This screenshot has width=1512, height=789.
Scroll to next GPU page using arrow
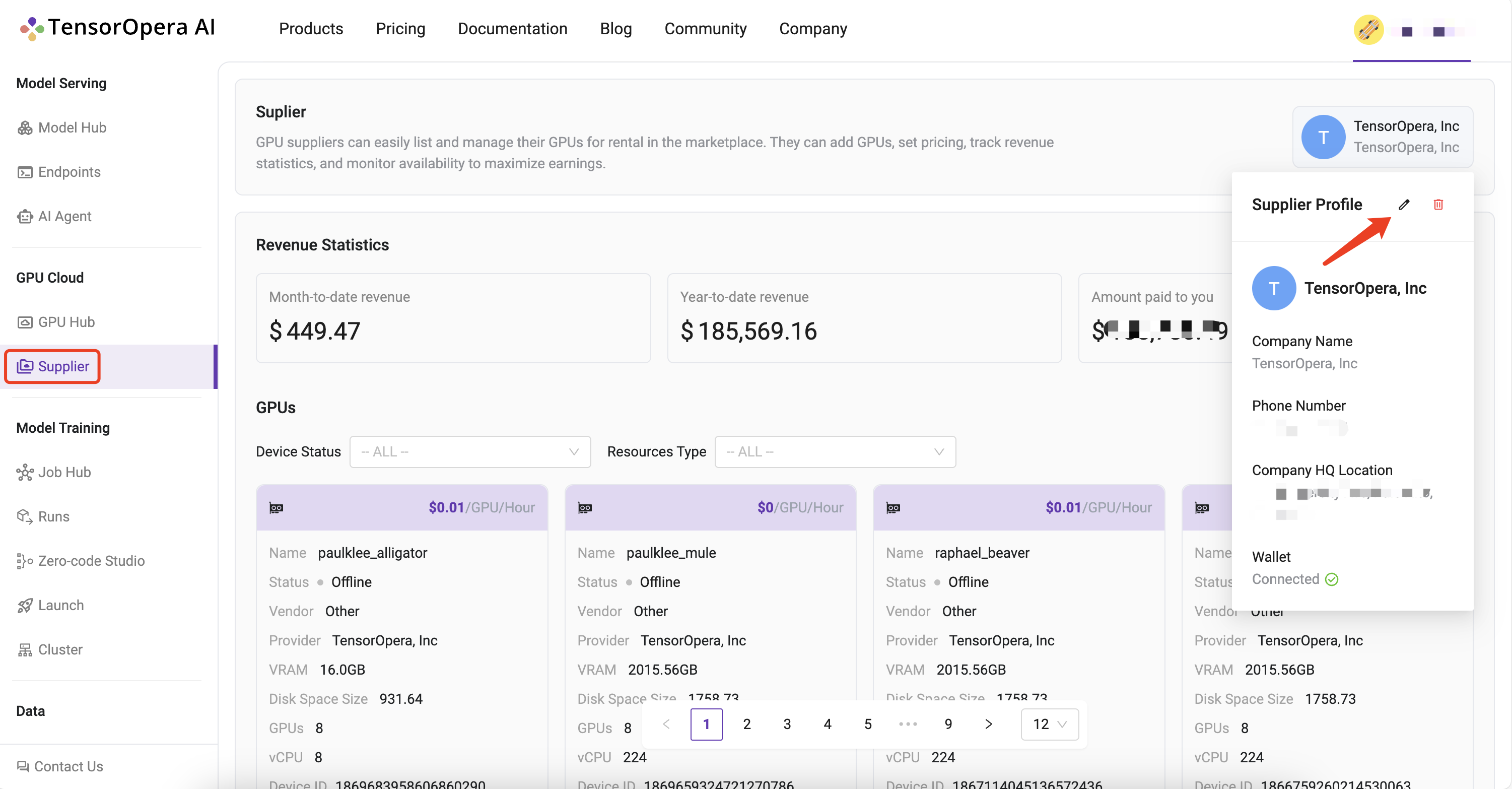(x=988, y=722)
